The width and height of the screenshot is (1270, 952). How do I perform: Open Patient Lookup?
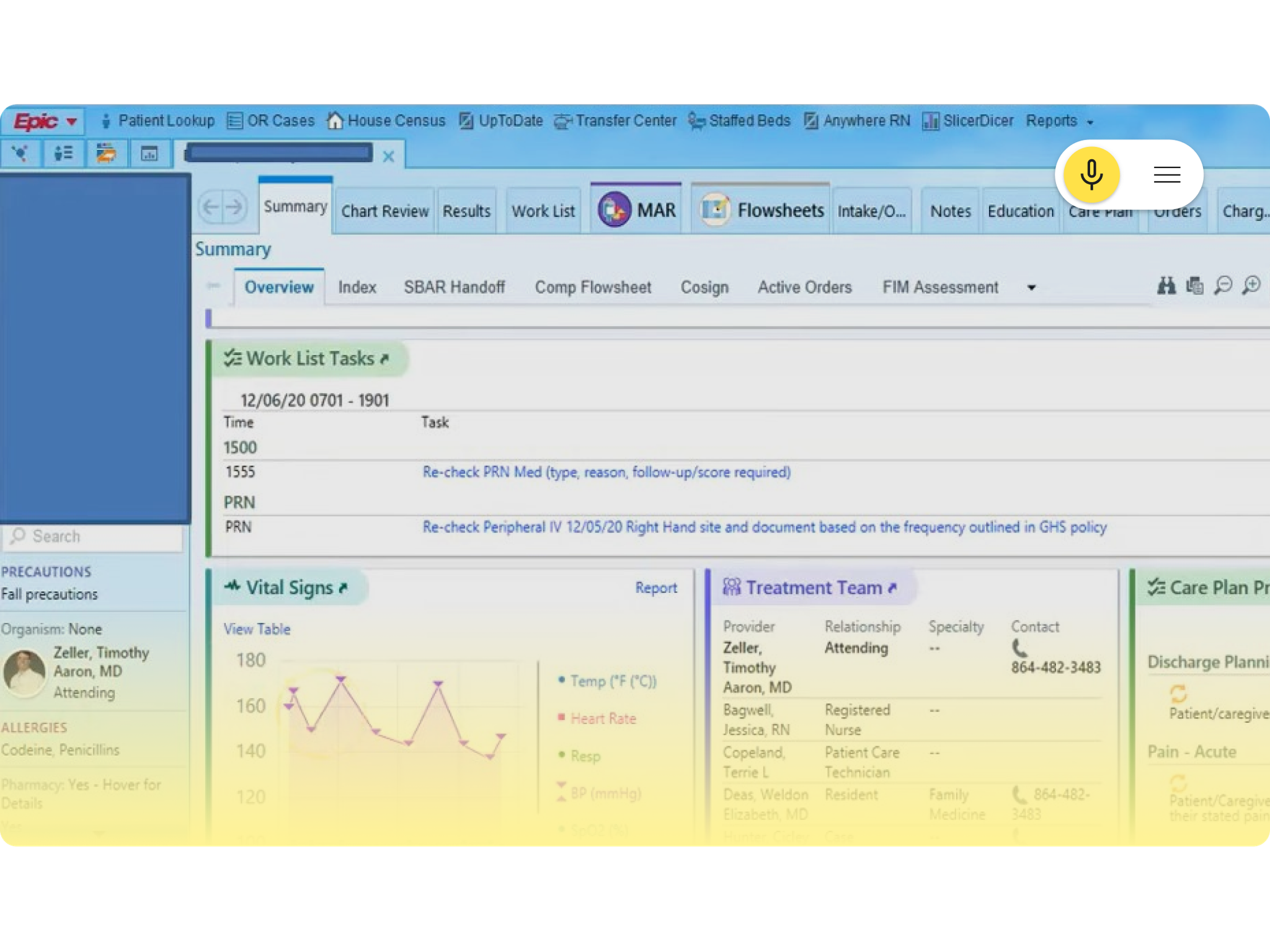[x=158, y=121]
